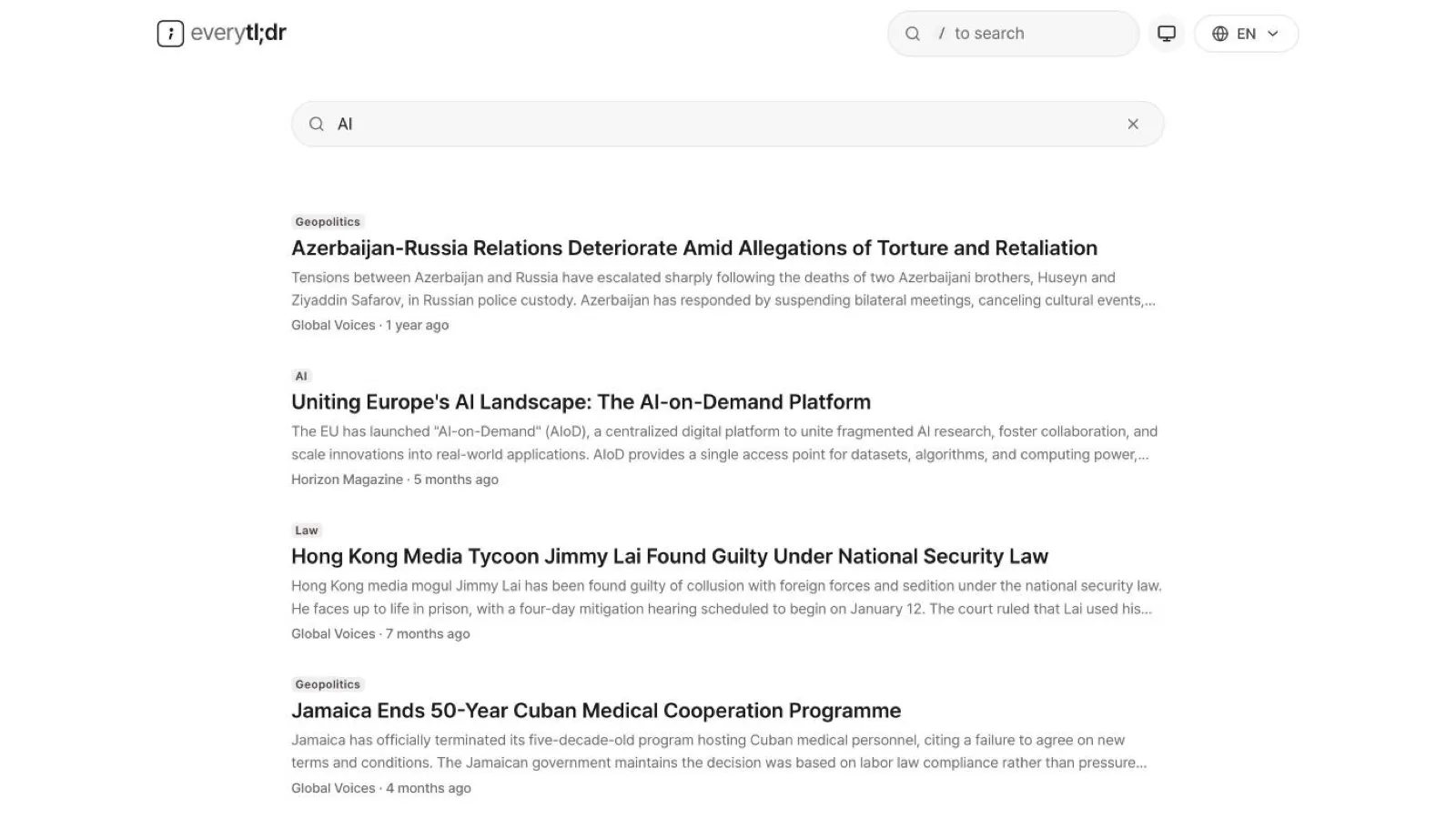Select Geopolitics tag above Jamaica article
This screenshot has width=1456, height=819.
point(328,684)
